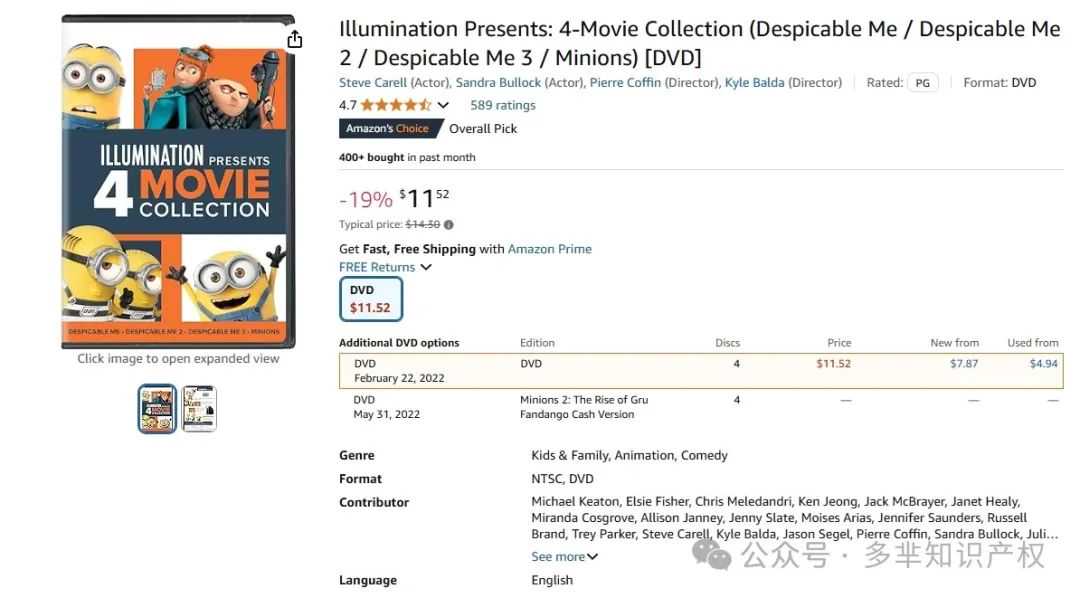Open the 589 ratings link
This screenshot has width=1080, height=598.
[x=503, y=105]
